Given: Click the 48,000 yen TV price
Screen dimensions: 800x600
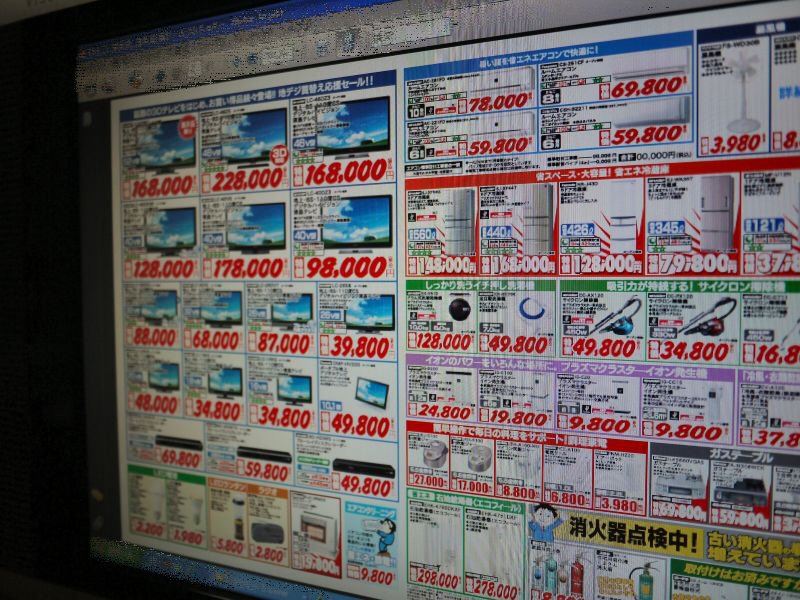Looking at the screenshot, I should pos(156,404).
